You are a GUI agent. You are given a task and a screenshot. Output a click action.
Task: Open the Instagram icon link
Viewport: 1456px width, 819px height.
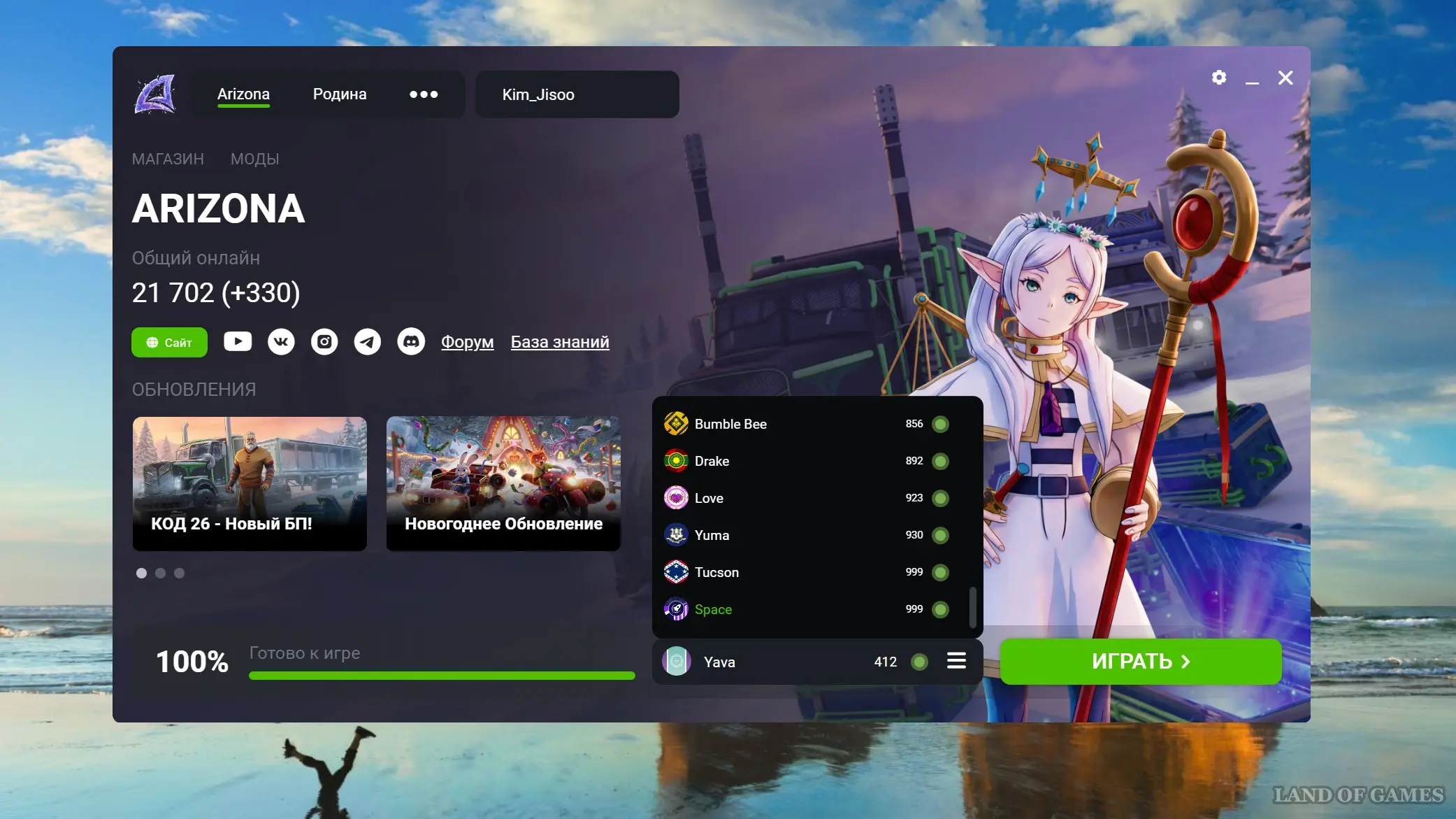[x=324, y=341]
